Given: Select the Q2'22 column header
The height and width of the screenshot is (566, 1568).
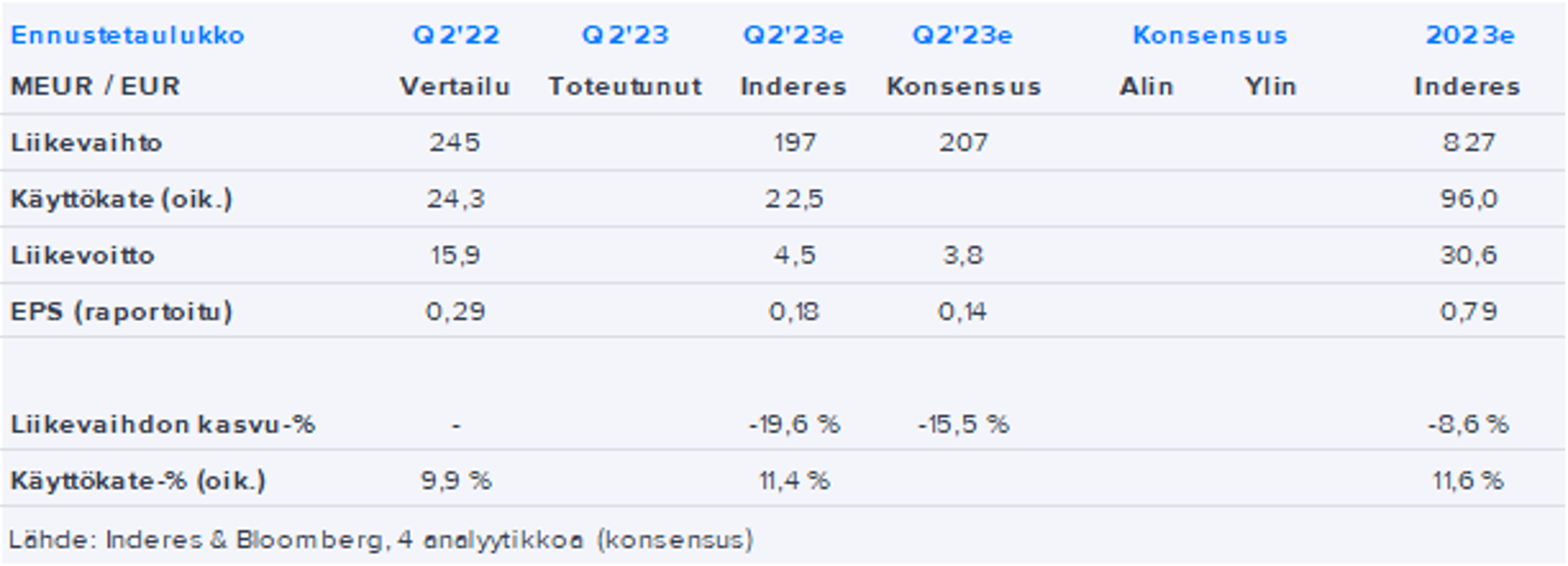Looking at the screenshot, I should point(456,35).
